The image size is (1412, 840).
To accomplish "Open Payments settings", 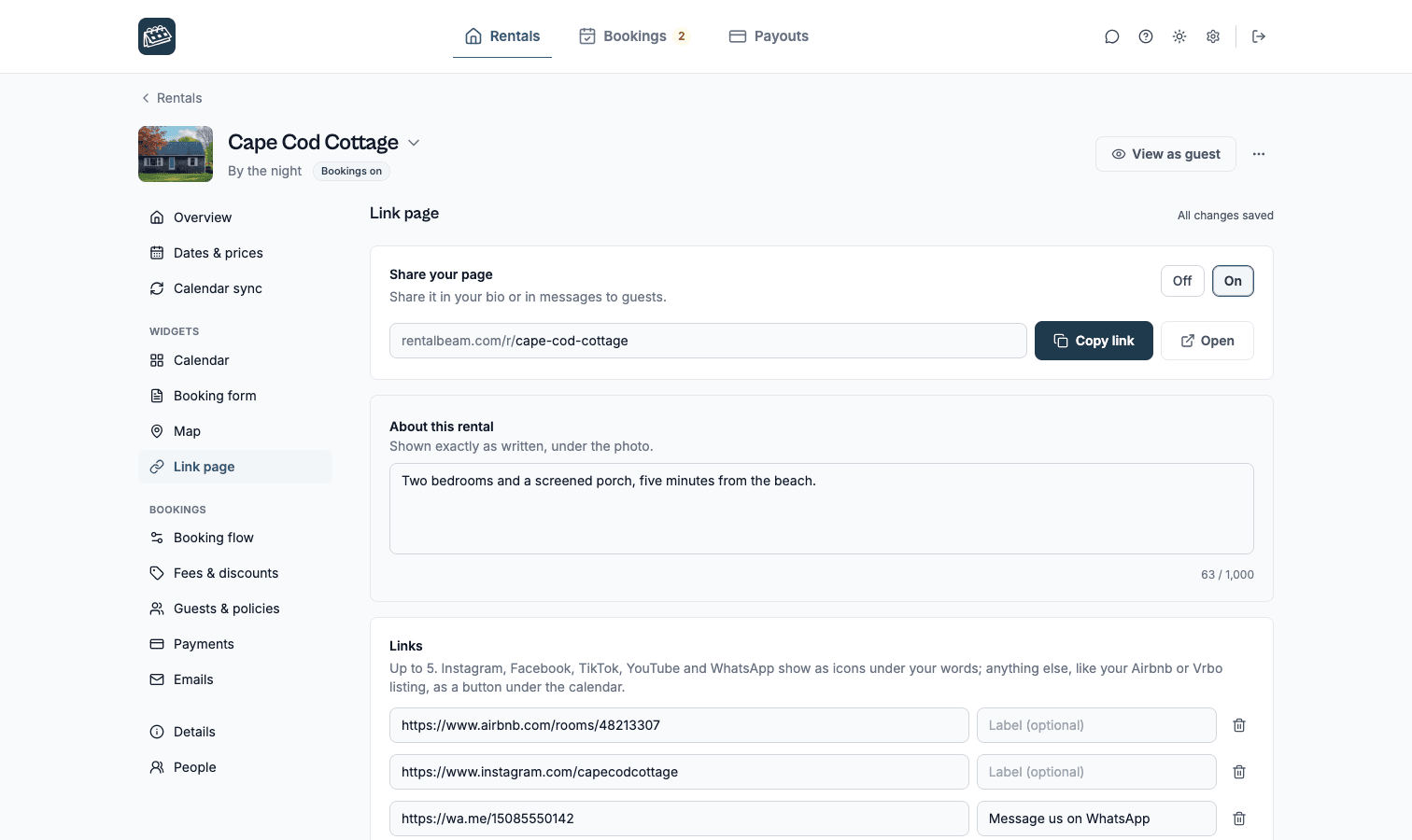I will pos(235,644).
